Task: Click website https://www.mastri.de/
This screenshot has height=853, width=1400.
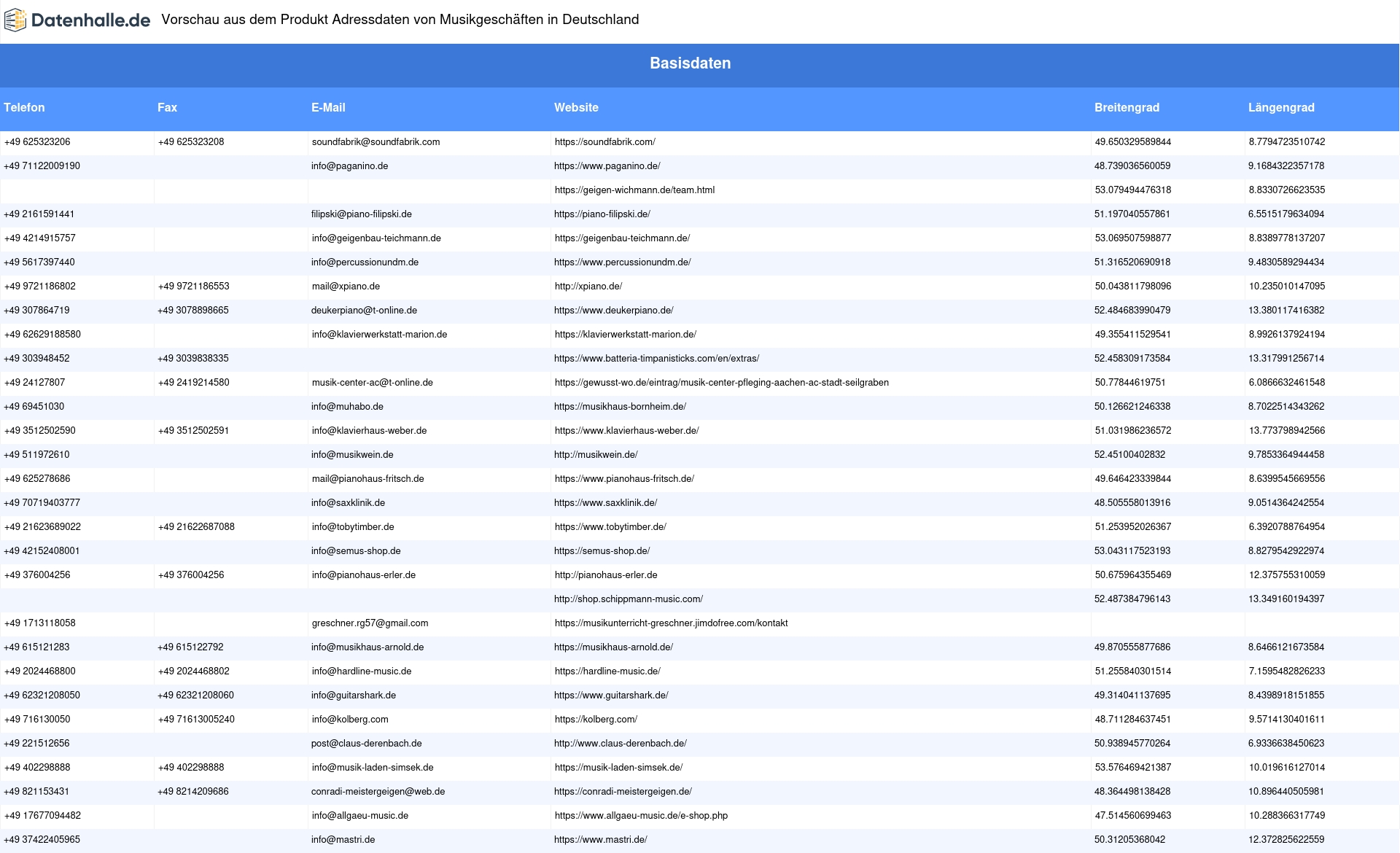Action: [600, 840]
